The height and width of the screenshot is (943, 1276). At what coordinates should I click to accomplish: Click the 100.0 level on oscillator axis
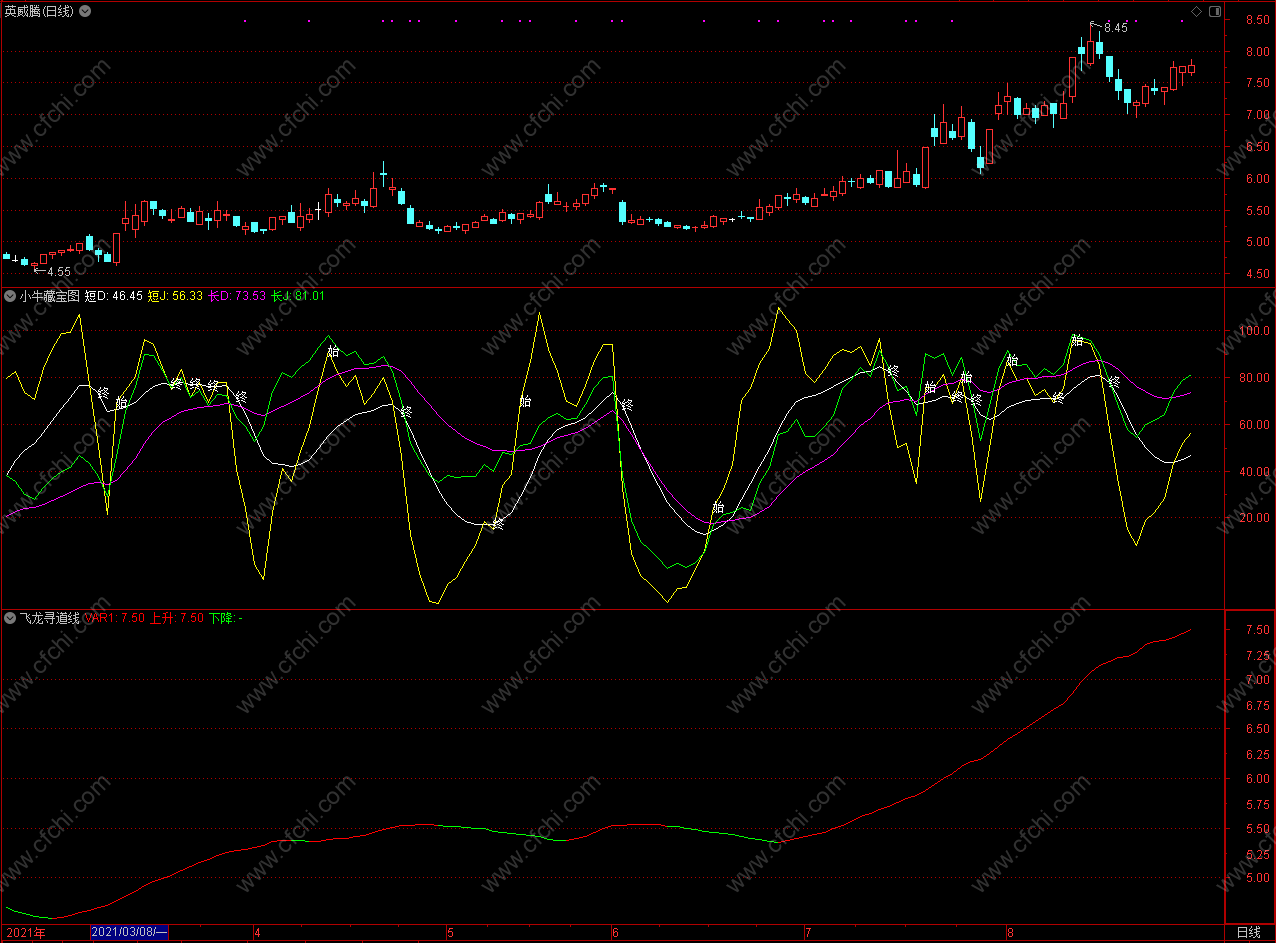tap(1254, 331)
